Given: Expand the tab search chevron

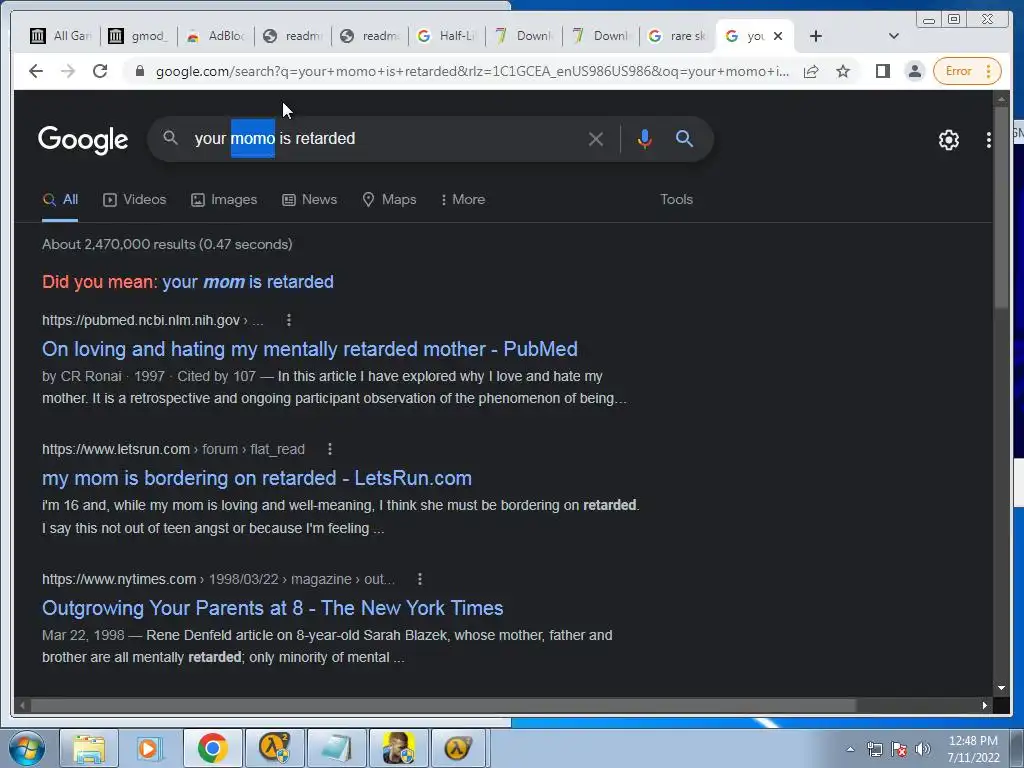Looking at the screenshot, I should tap(894, 36).
